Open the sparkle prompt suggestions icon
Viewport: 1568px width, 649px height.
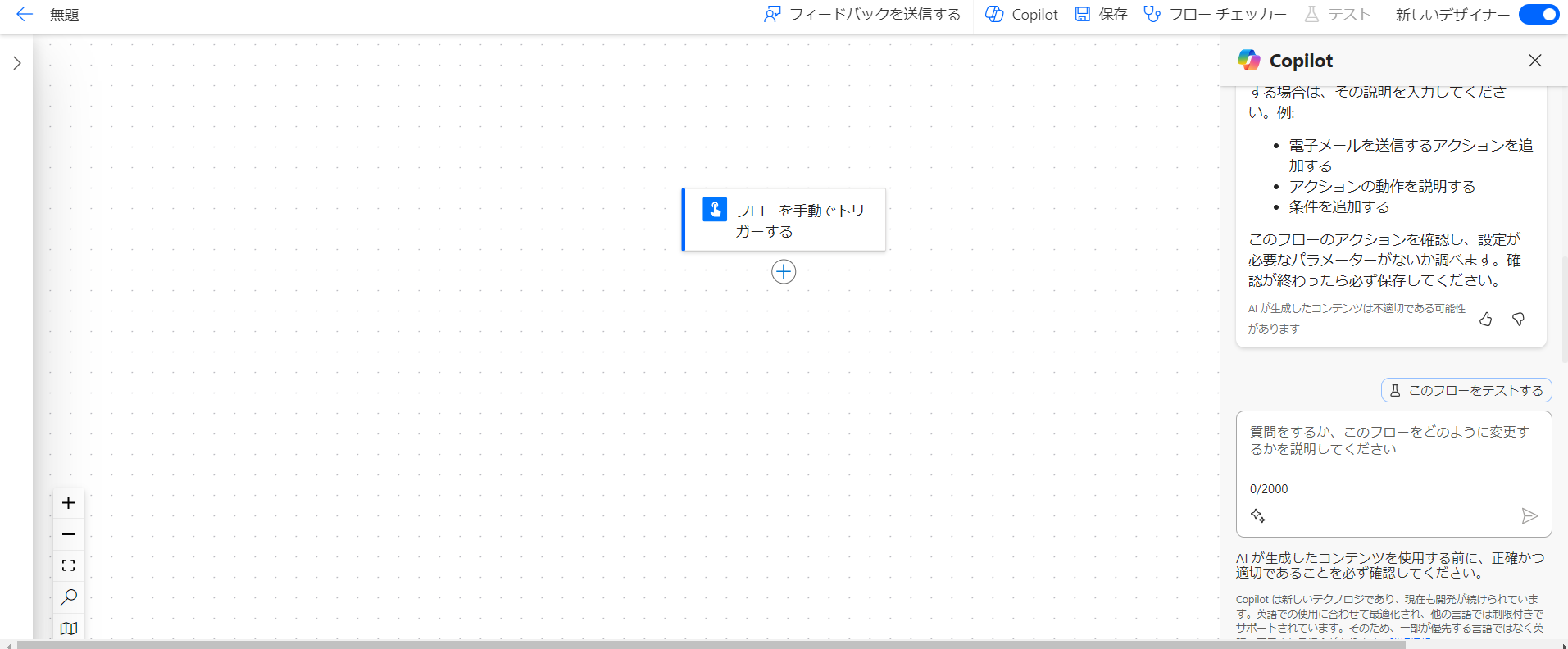coord(1258,515)
